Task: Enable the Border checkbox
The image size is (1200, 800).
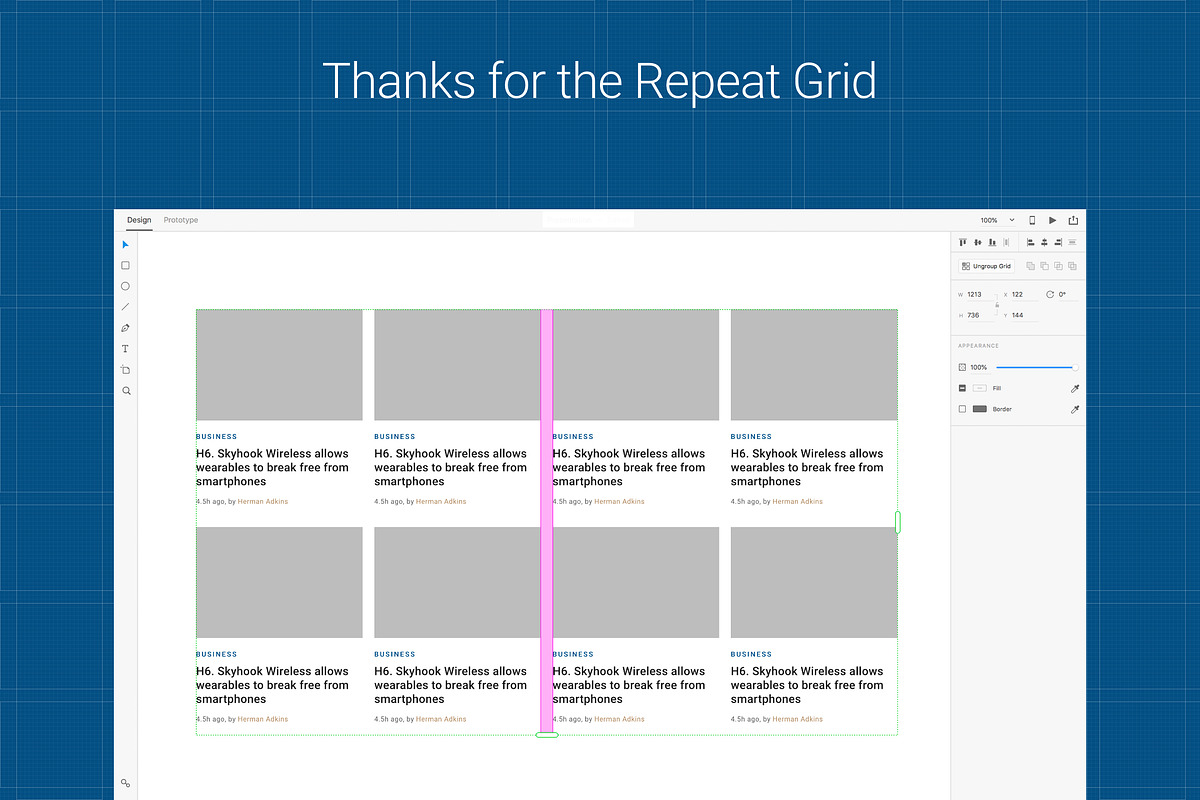Action: click(x=962, y=409)
